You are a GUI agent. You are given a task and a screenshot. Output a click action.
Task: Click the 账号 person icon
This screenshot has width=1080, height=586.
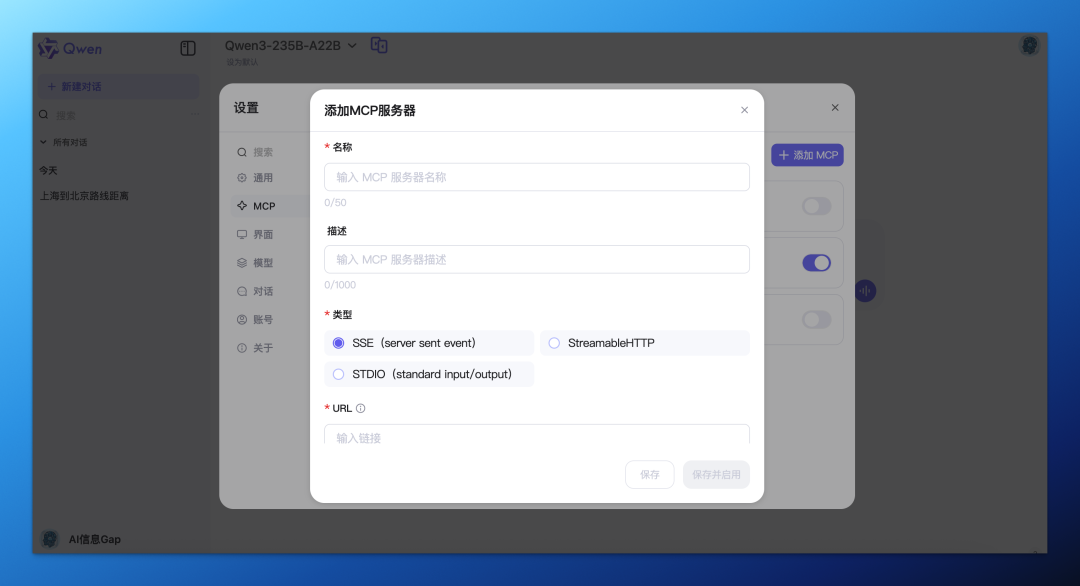(242, 320)
